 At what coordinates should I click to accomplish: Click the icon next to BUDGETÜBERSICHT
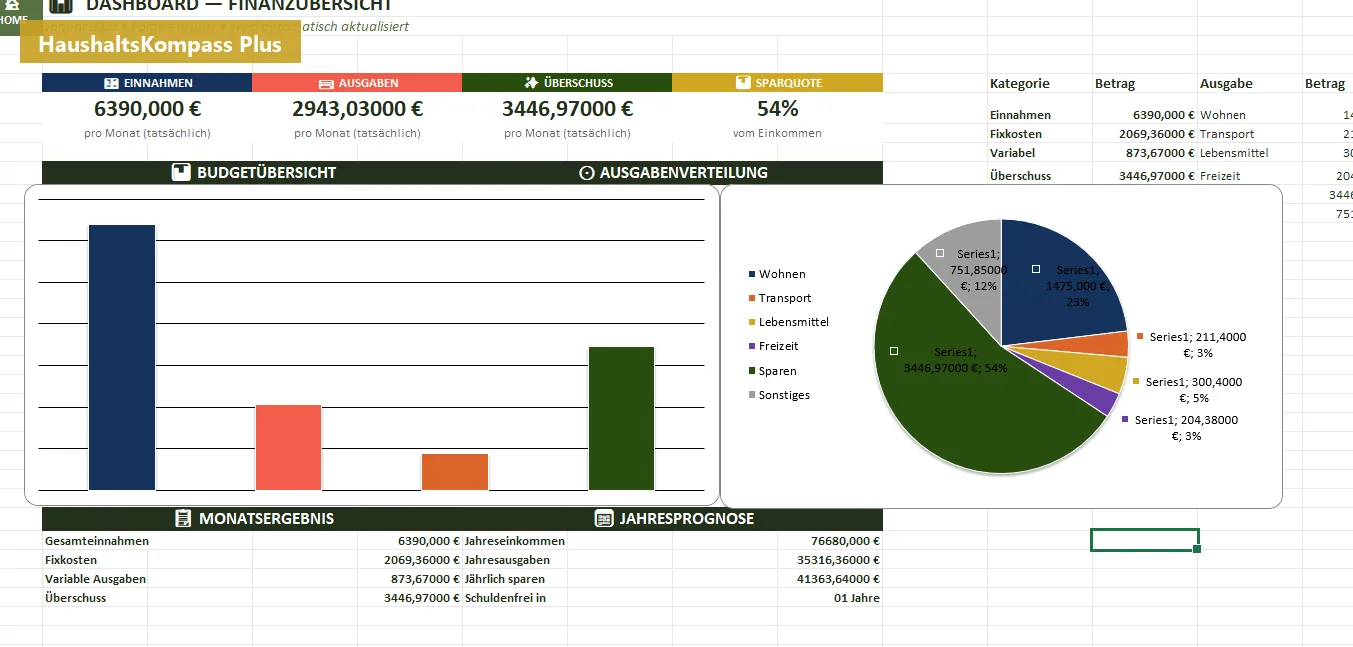181,172
